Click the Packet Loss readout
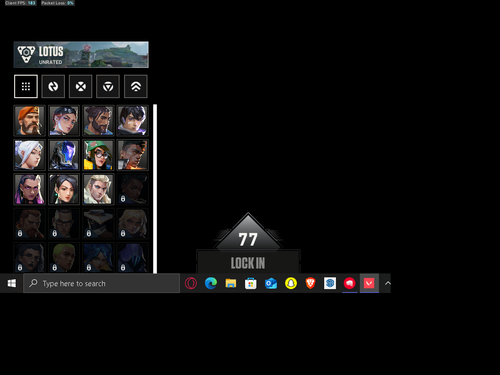The width and height of the screenshot is (500, 375). [57, 3]
